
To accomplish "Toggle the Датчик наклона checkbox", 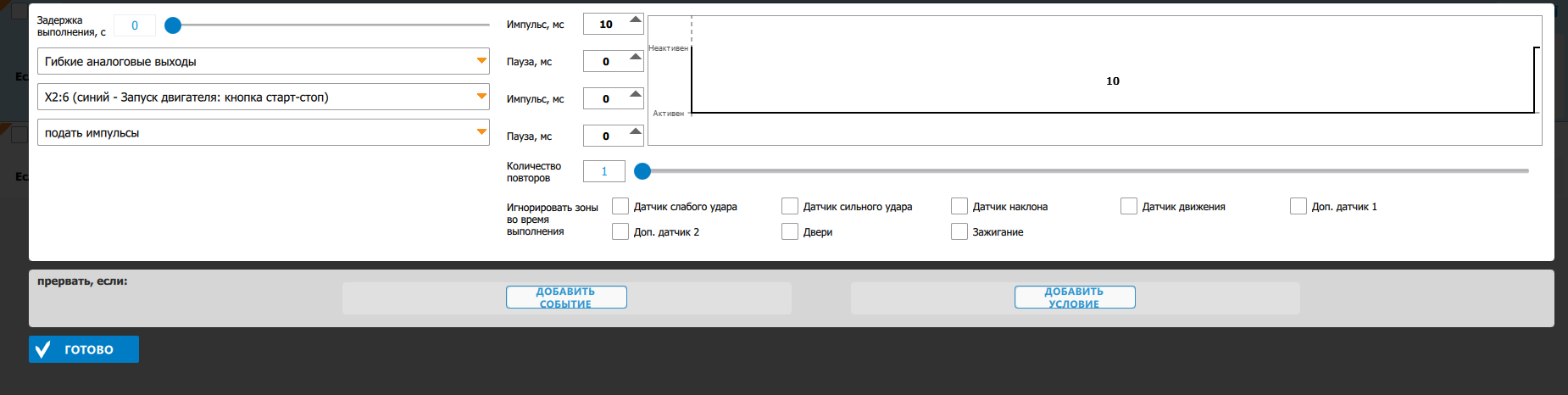I will (x=959, y=206).
